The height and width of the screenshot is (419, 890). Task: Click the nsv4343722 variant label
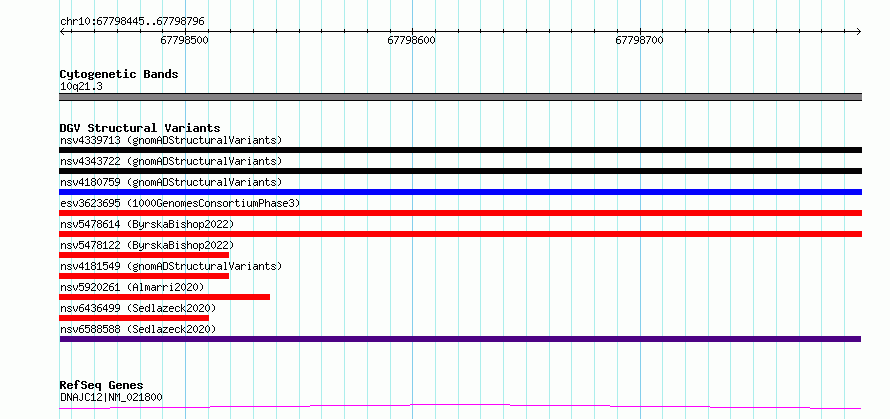pyautogui.click(x=171, y=161)
